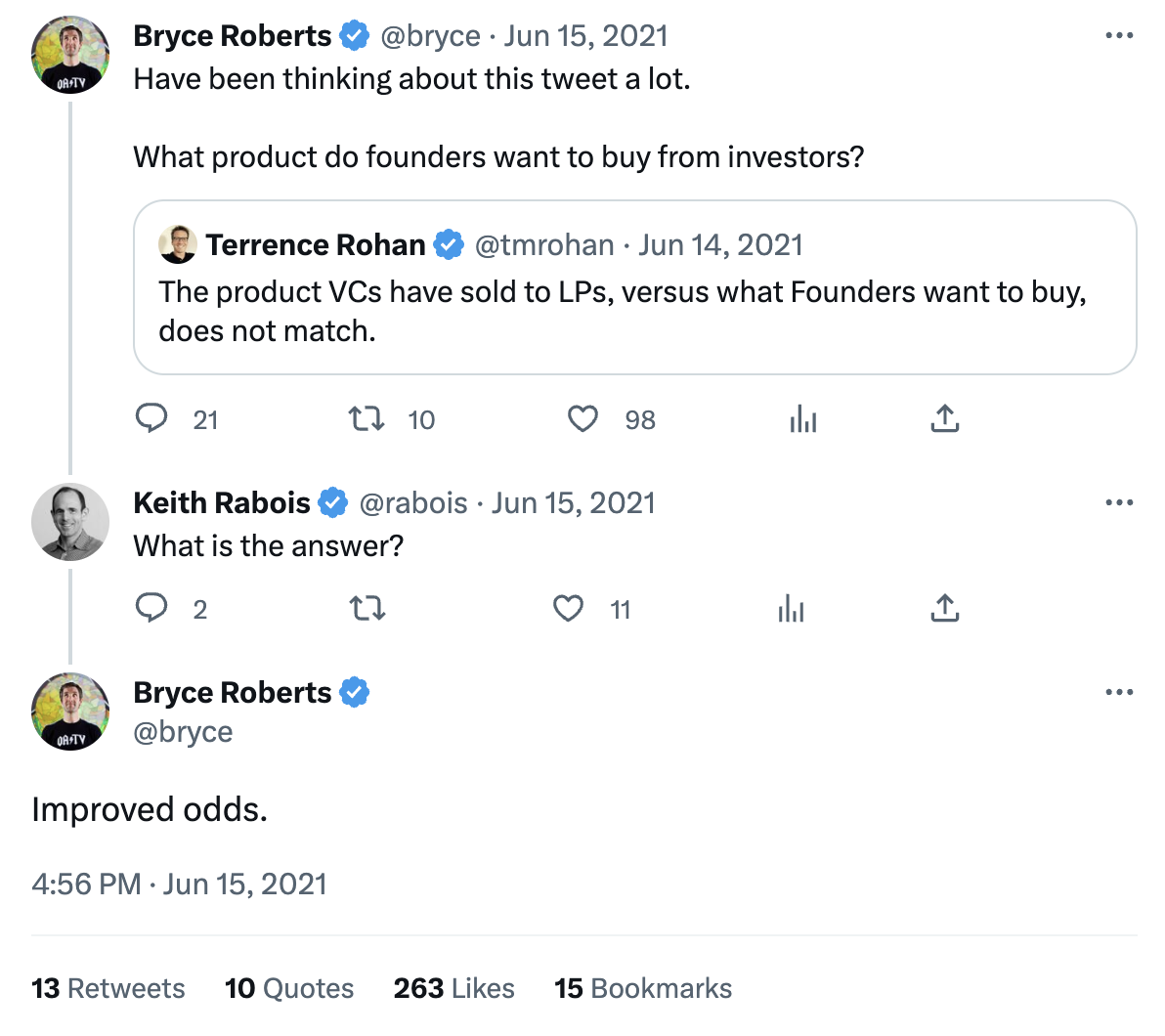This screenshot has width=1165, height=1036.
Task: Like Keith Rabois' tweet
Action: [569, 609]
